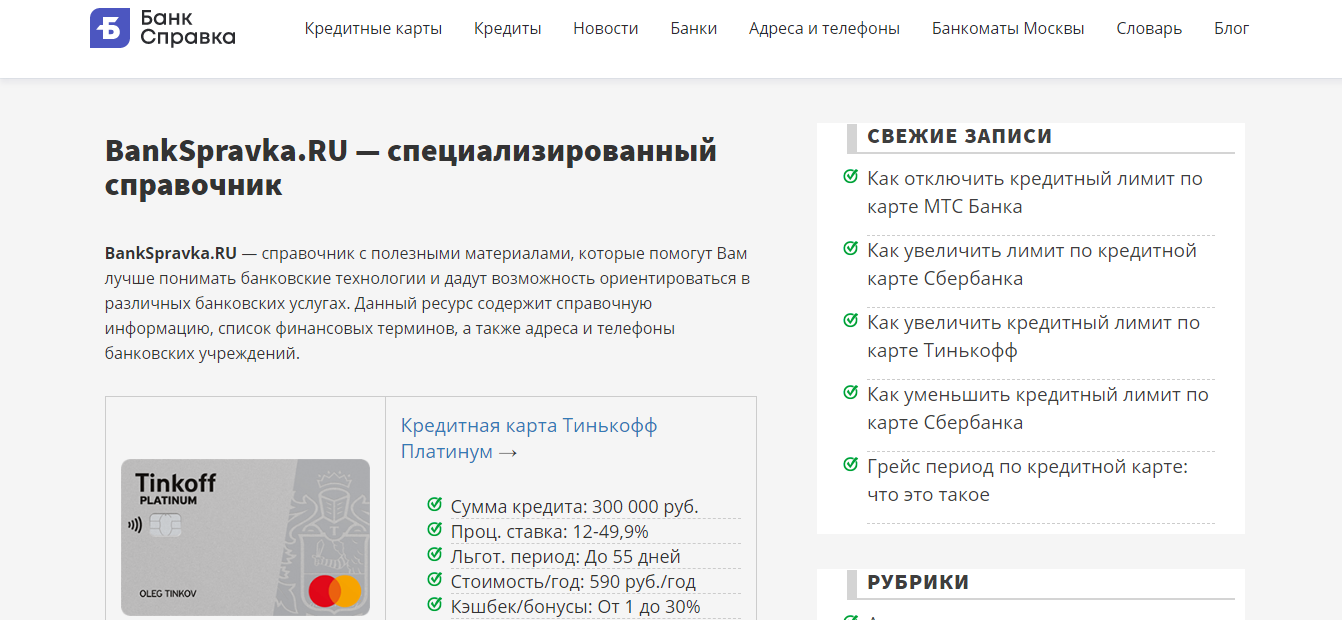Open the Словарь menu item
The image size is (1342, 620).
[x=1149, y=28]
